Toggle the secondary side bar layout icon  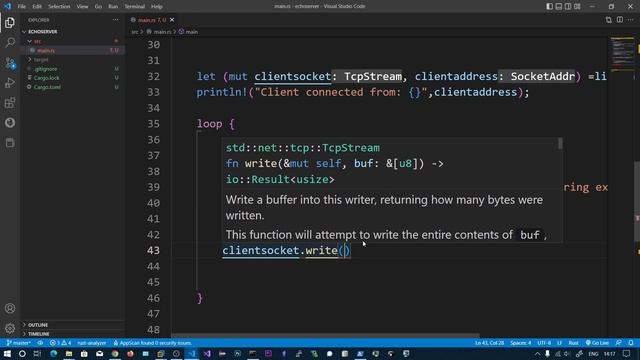[568, 7]
